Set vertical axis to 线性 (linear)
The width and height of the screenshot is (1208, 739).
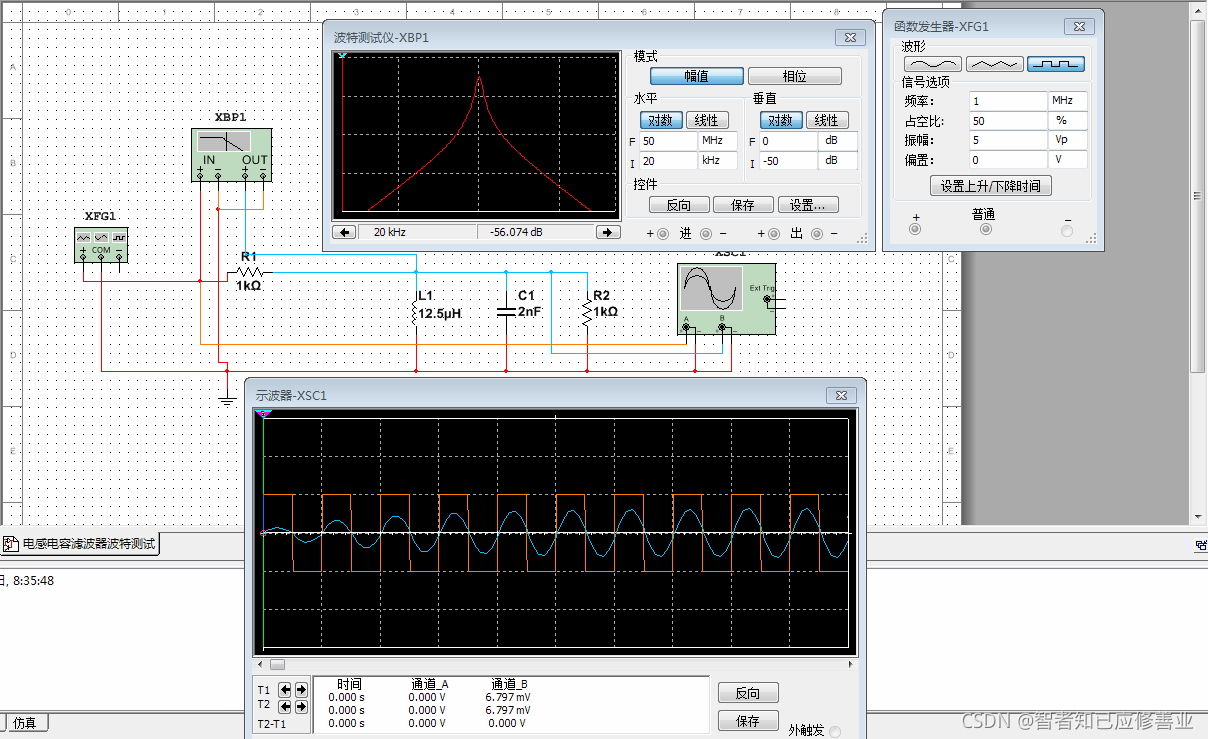(x=827, y=120)
